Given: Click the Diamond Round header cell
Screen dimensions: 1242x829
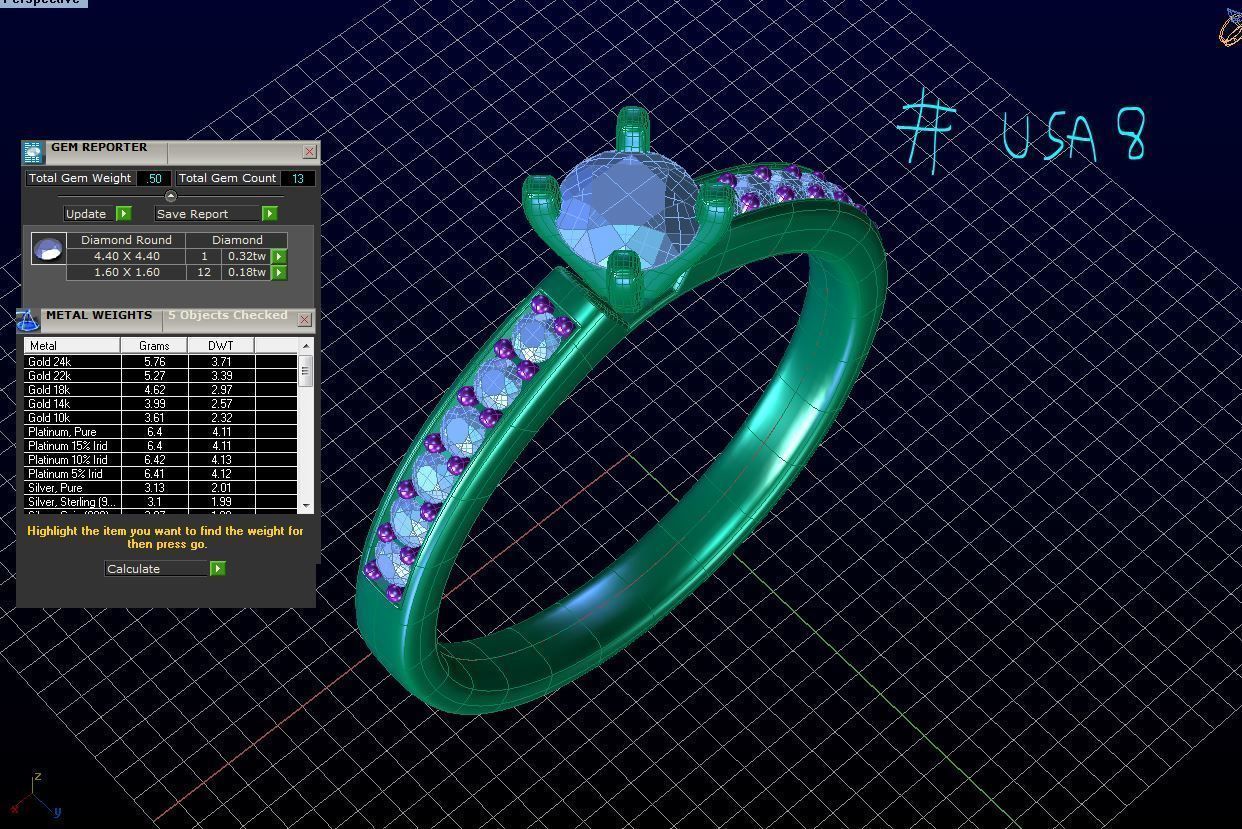Looking at the screenshot, I should (x=126, y=240).
